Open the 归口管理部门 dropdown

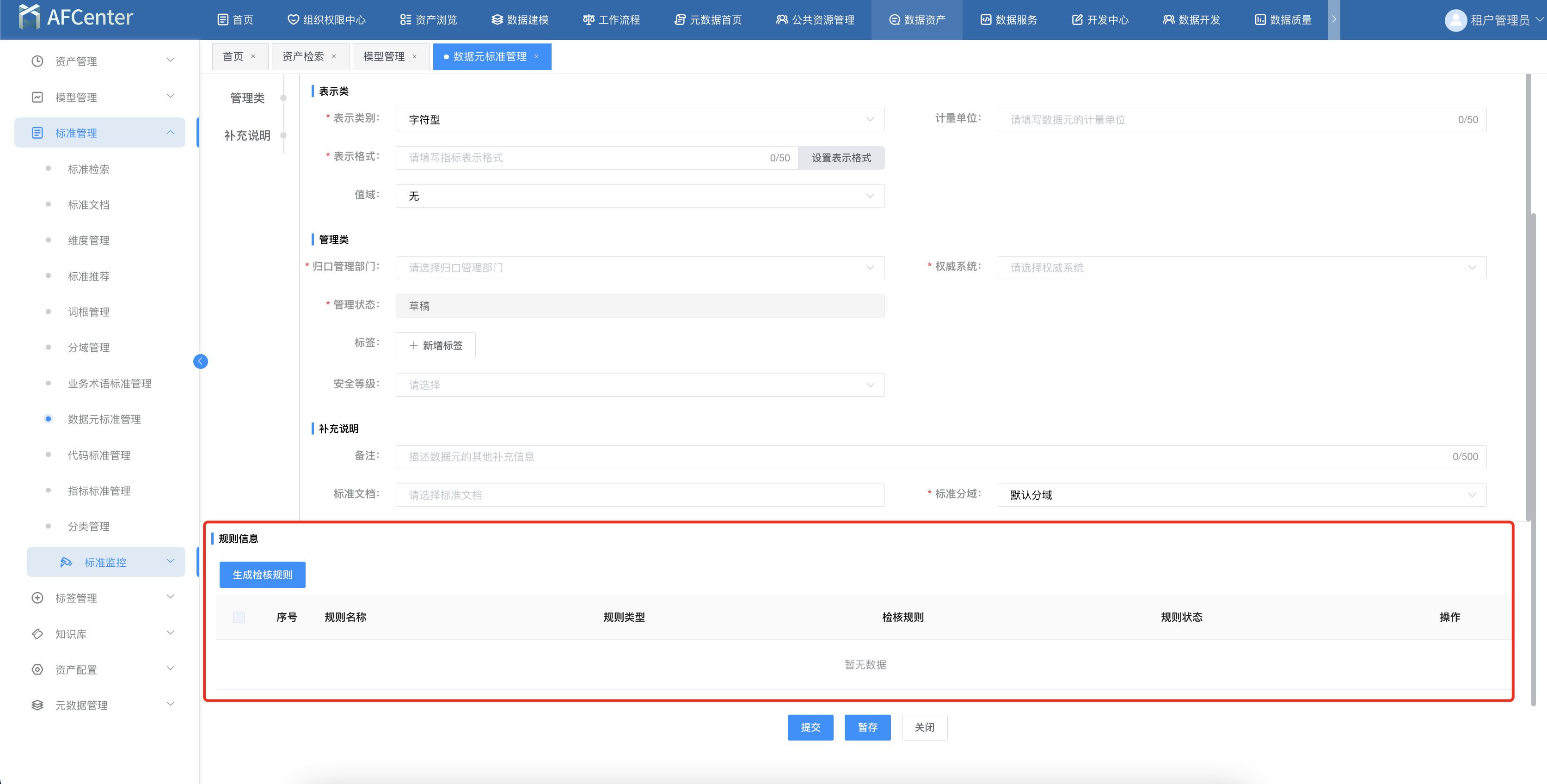(639, 268)
